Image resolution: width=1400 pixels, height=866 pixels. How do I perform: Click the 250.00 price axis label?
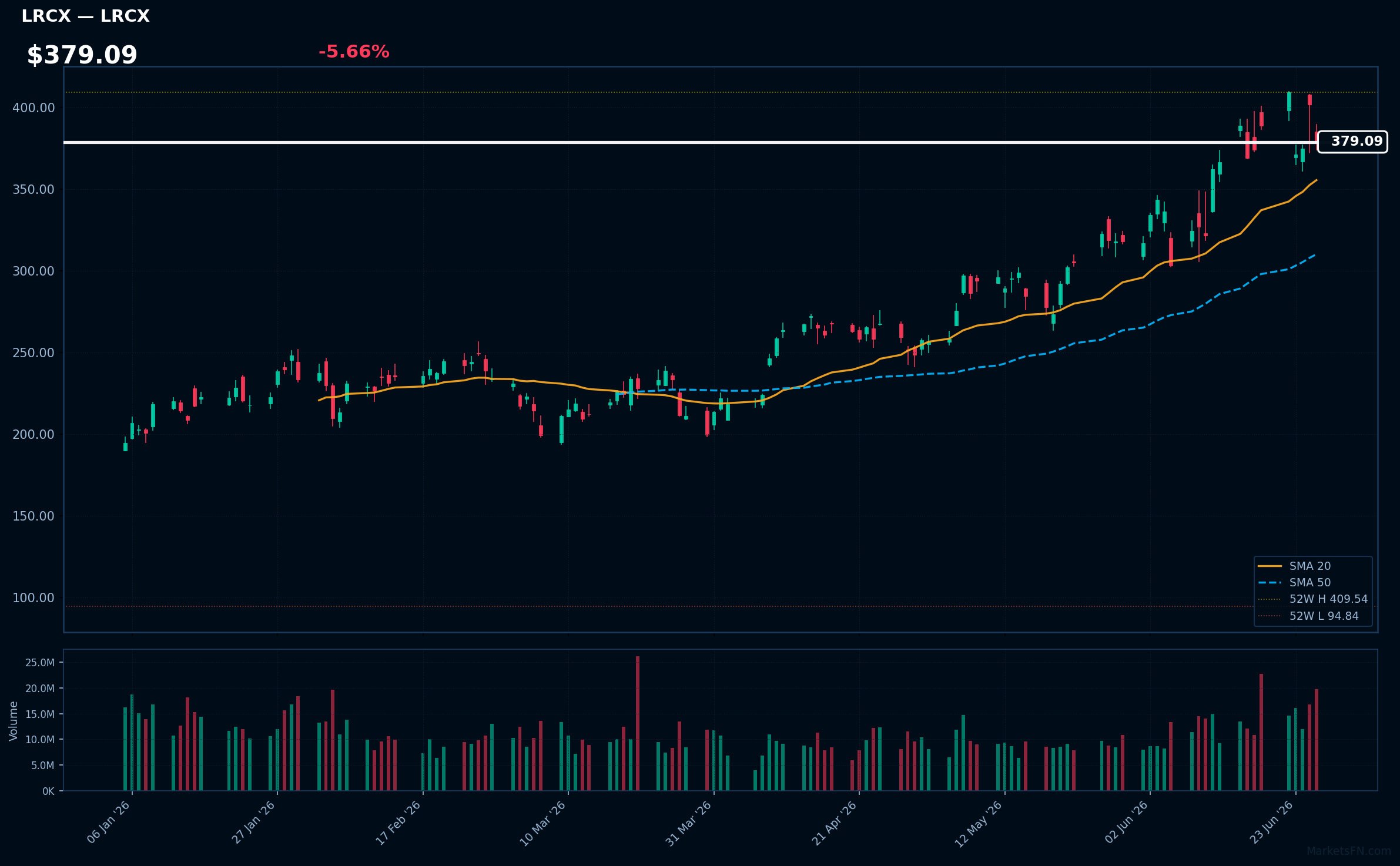point(34,353)
